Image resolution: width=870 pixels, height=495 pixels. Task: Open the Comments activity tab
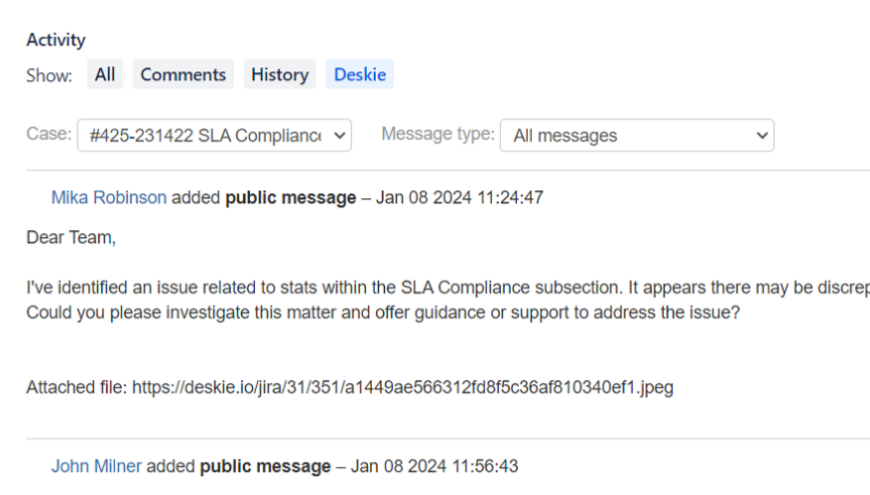[x=183, y=75]
